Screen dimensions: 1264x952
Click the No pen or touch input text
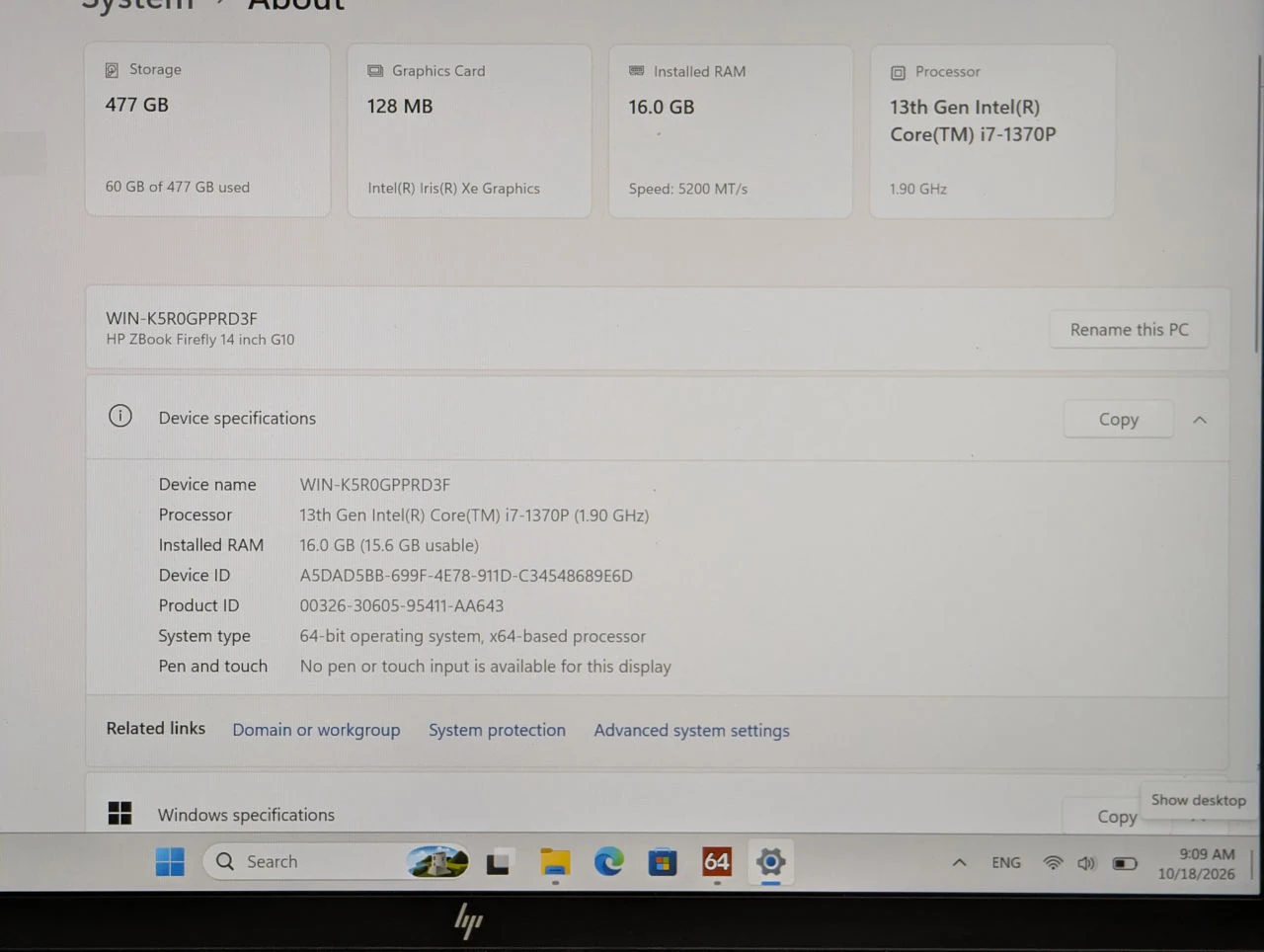485,667
